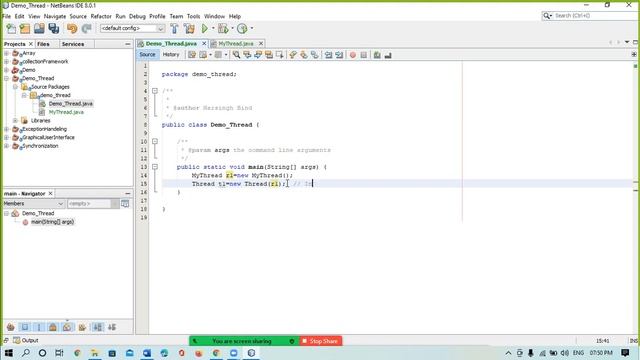Open the default config dropdown
This screenshot has width=640, height=360.
pos(133,28)
